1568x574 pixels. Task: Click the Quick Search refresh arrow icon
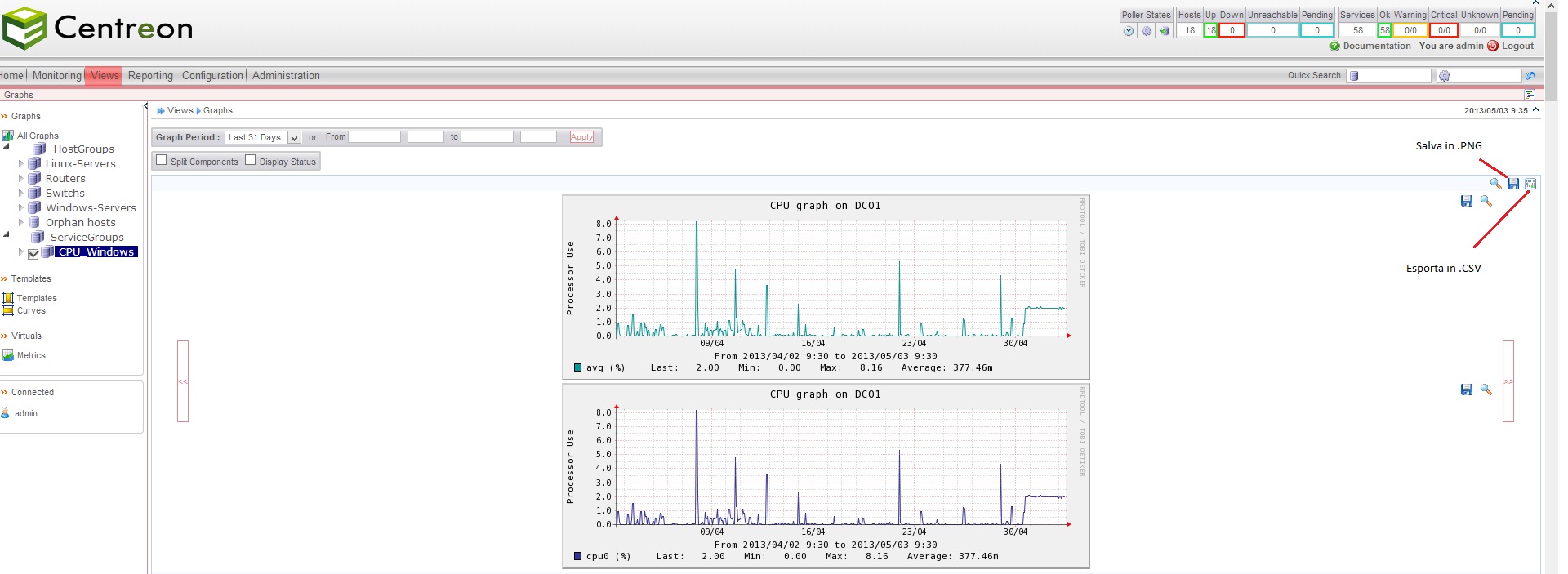(1530, 76)
